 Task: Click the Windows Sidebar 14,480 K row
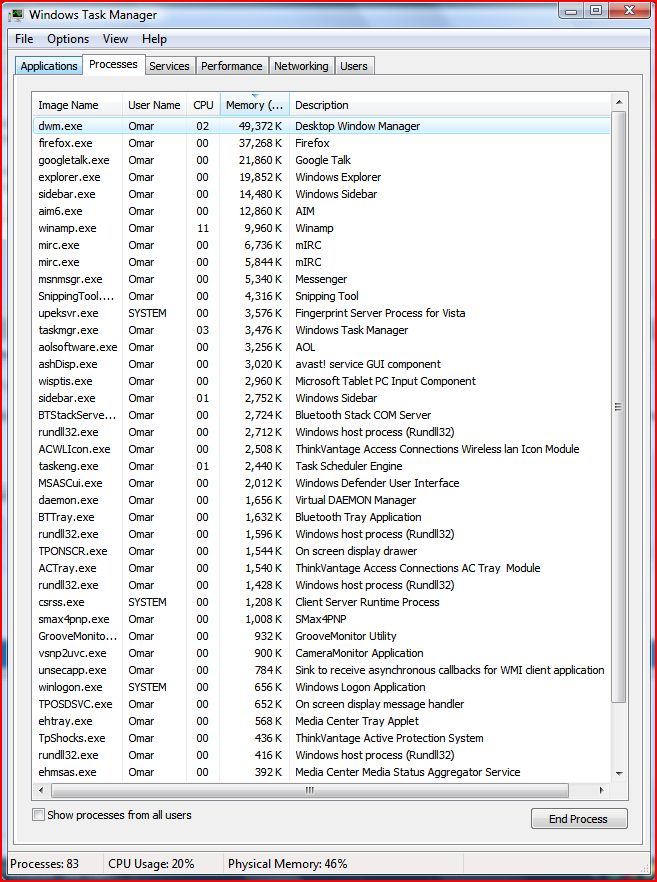tap(321, 194)
